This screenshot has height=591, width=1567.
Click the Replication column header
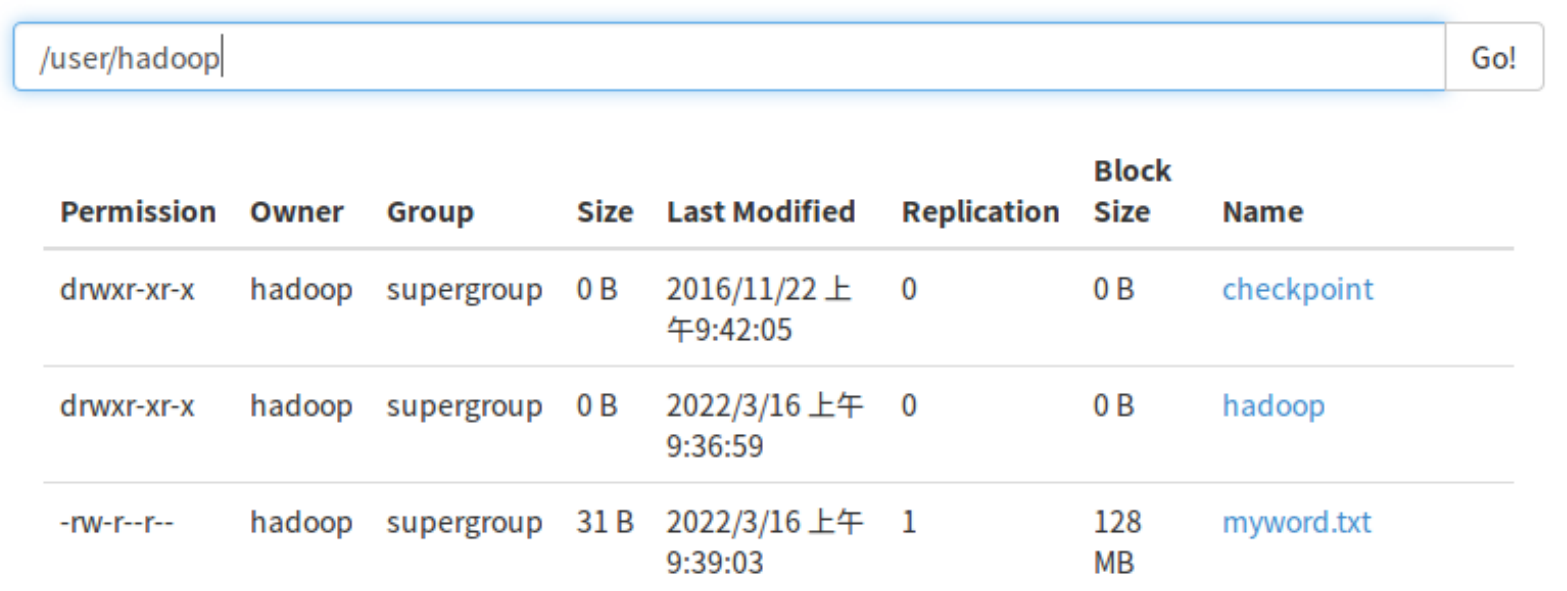click(980, 212)
